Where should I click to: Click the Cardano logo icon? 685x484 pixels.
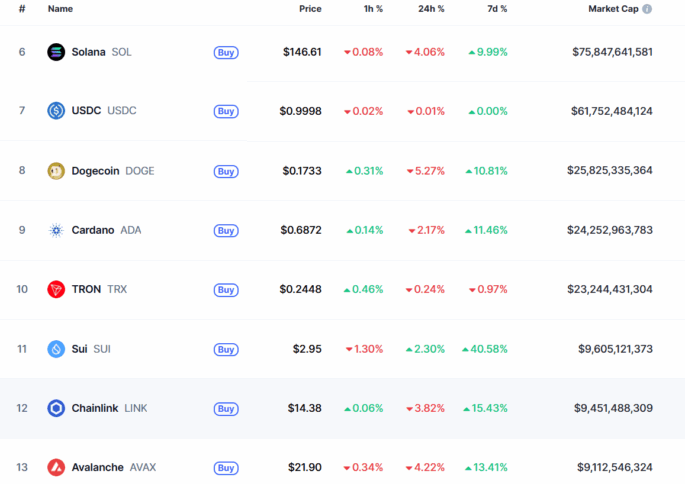pyautogui.click(x=56, y=230)
